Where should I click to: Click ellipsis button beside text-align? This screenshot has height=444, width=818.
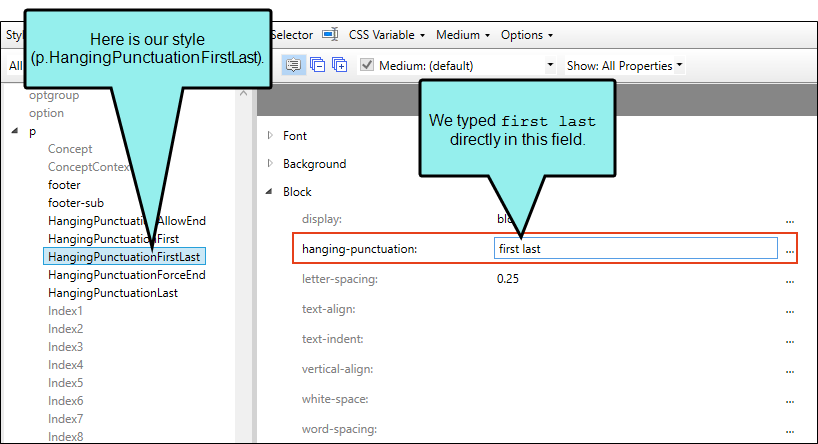tap(790, 309)
